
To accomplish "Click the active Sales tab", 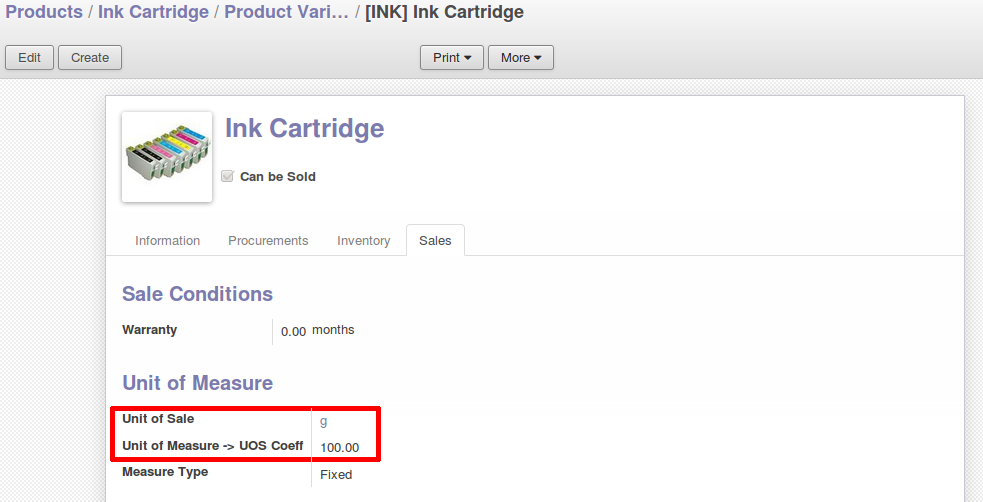I will pos(435,241).
